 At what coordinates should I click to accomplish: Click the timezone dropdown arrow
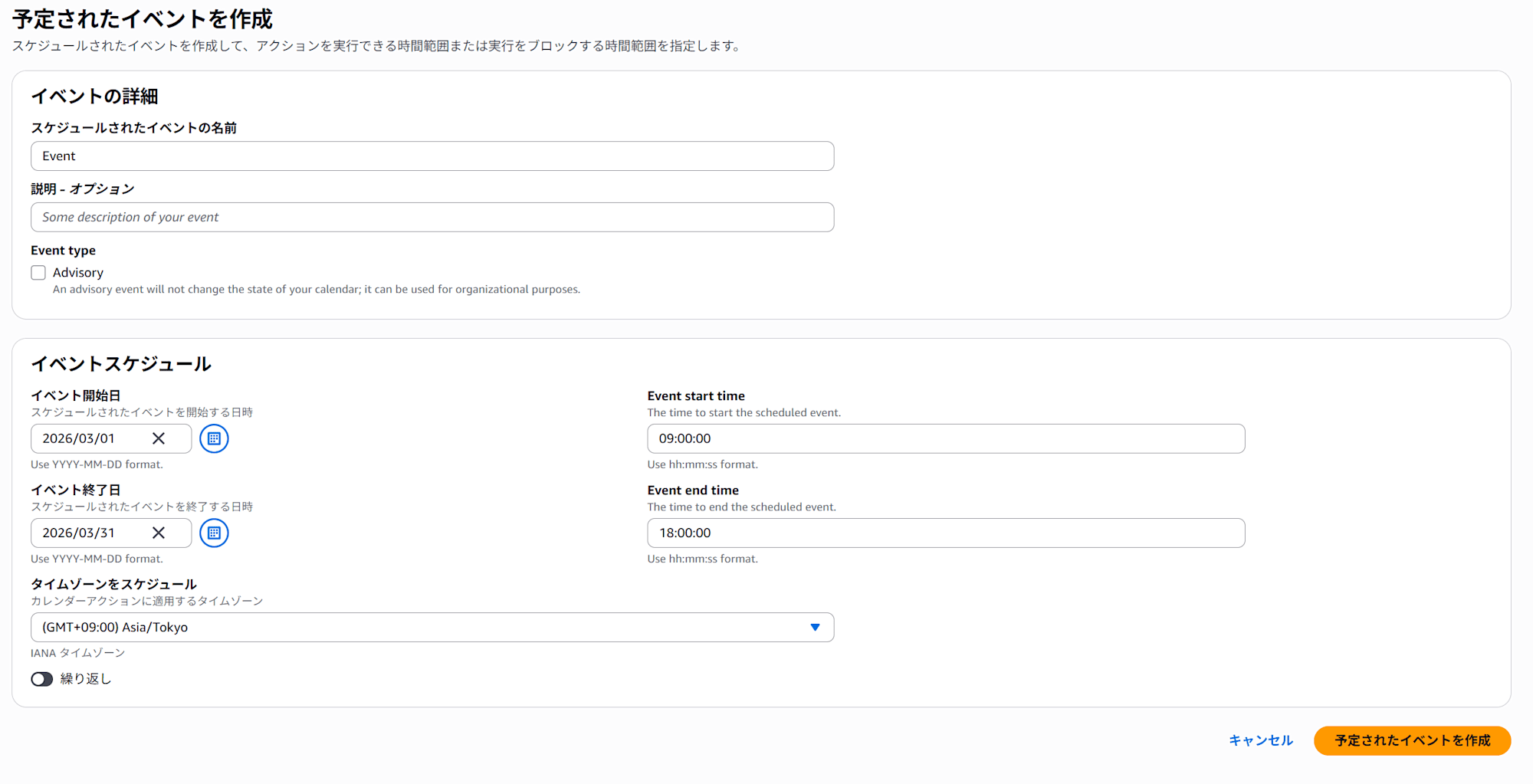coord(815,627)
